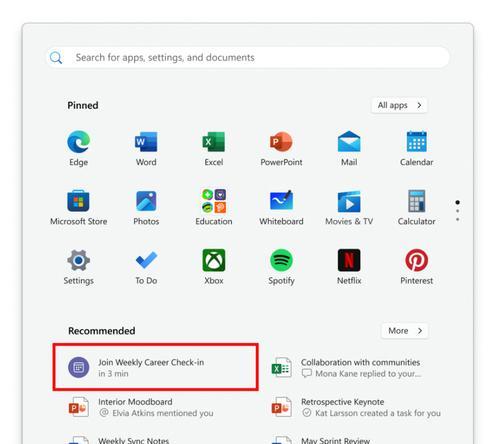Go to the second pinned apps page dot
This screenshot has height=444, width=500.
tap(458, 211)
